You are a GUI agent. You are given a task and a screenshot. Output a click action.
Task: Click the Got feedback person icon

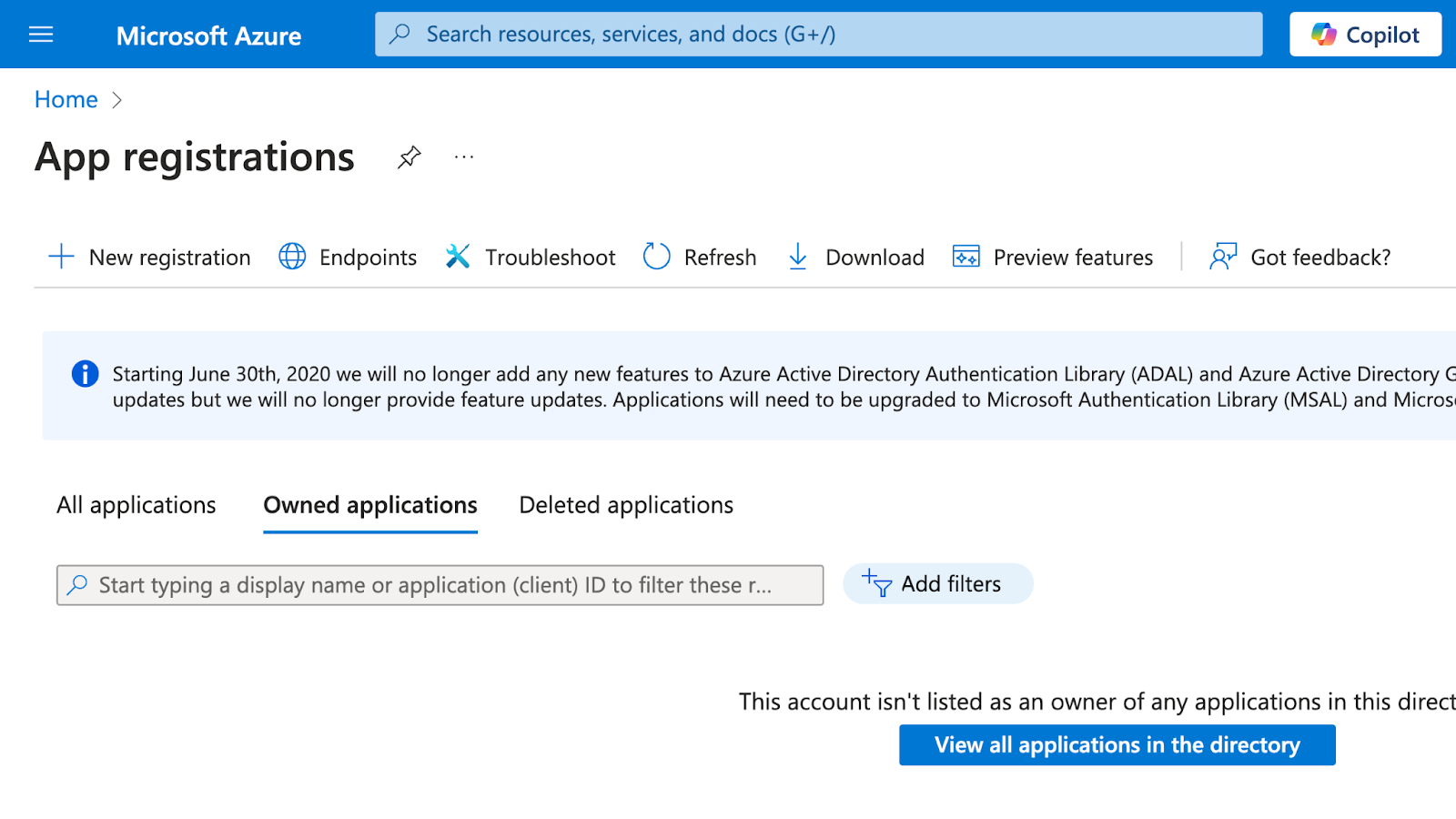[1223, 257]
